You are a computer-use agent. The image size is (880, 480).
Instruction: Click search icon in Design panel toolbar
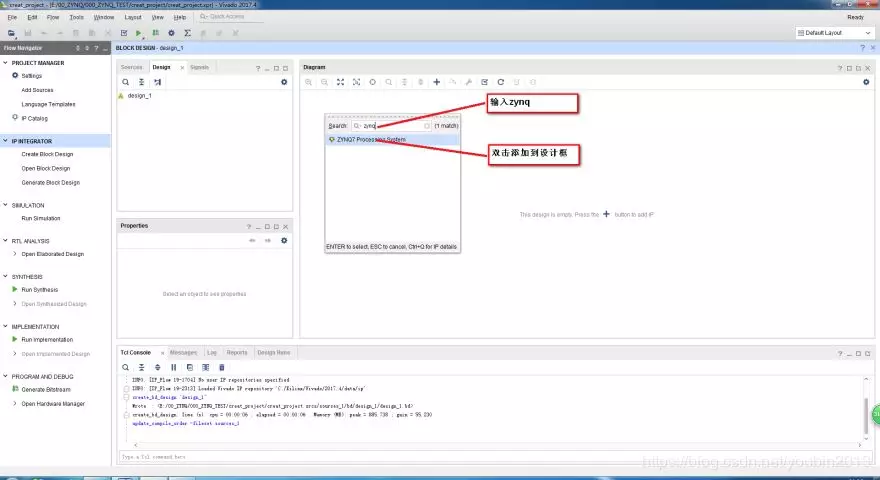click(x=126, y=82)
